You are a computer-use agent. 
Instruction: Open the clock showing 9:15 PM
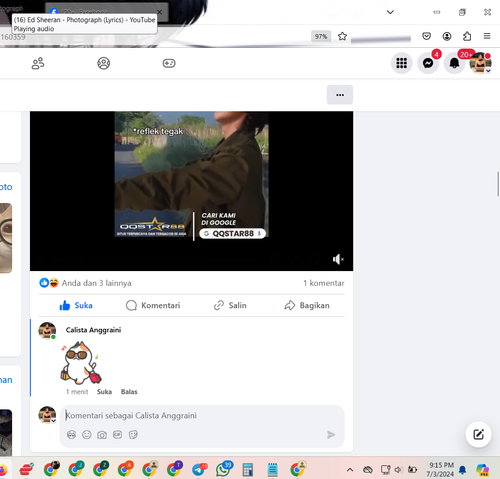pyautogui.click(x=441, y=469)
